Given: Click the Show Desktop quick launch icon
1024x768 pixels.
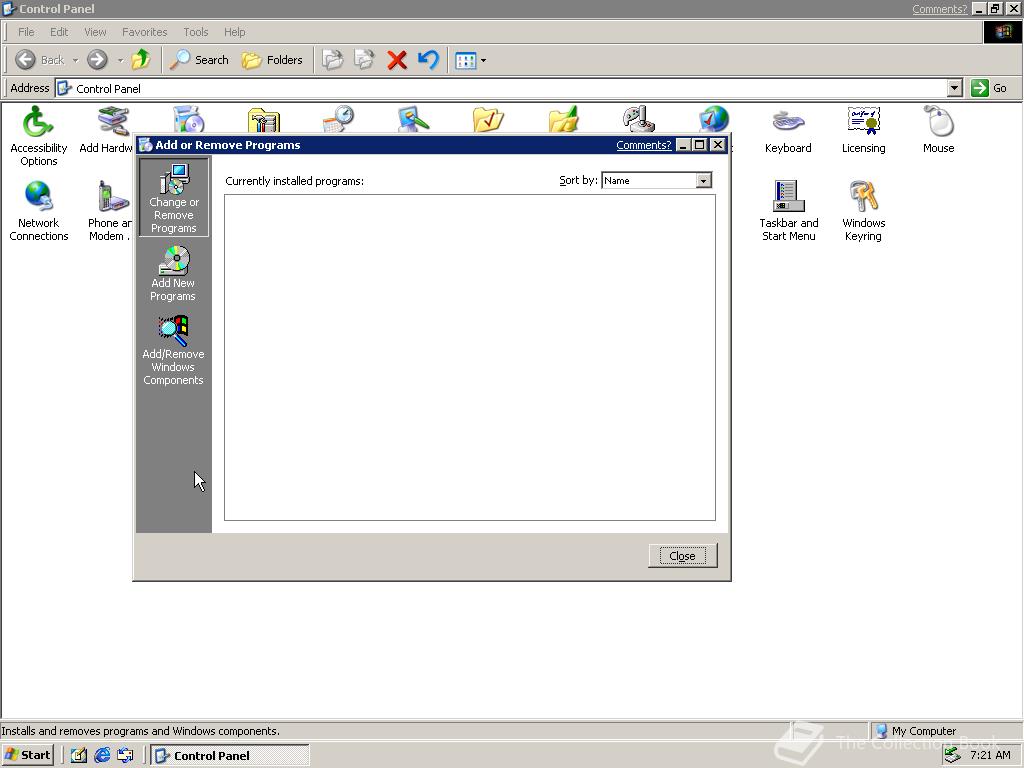Looking at the screenshot, I should [x=78, y=756].
